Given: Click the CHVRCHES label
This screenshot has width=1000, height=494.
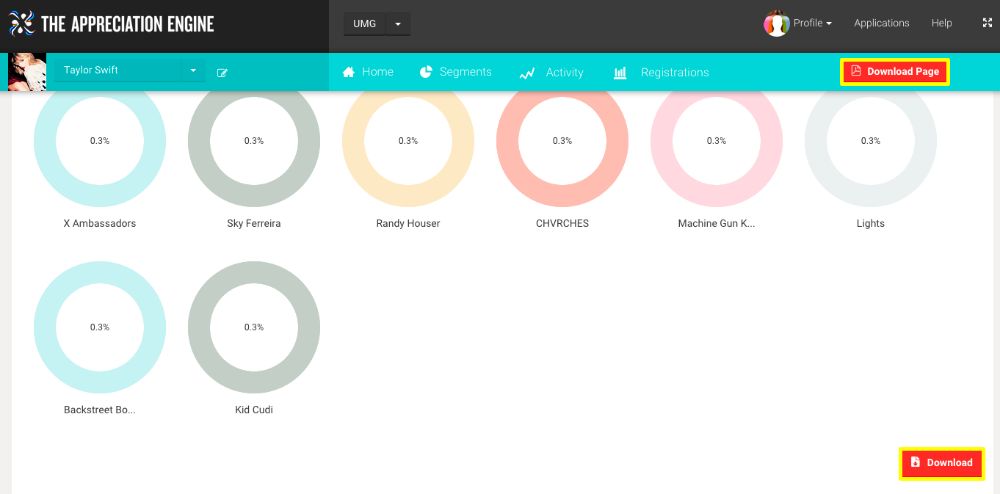Looking at the screenshot, I should (562, 224).
